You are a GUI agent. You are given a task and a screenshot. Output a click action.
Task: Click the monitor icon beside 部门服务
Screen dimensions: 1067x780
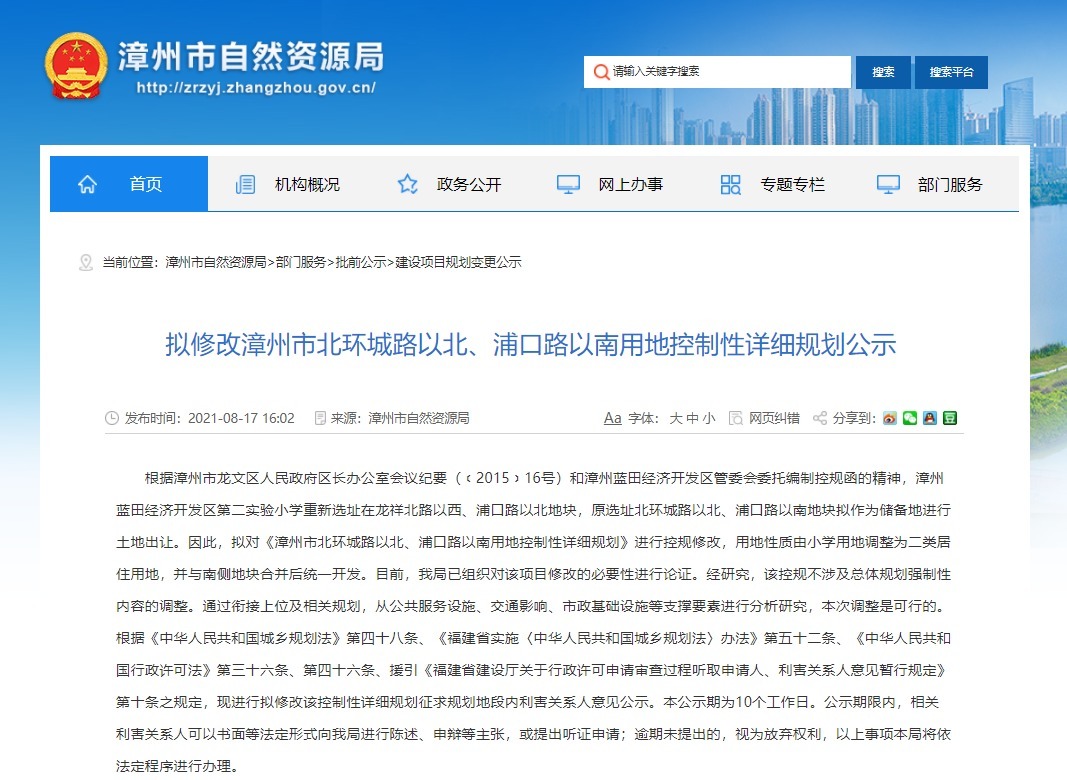click(888, 184)
